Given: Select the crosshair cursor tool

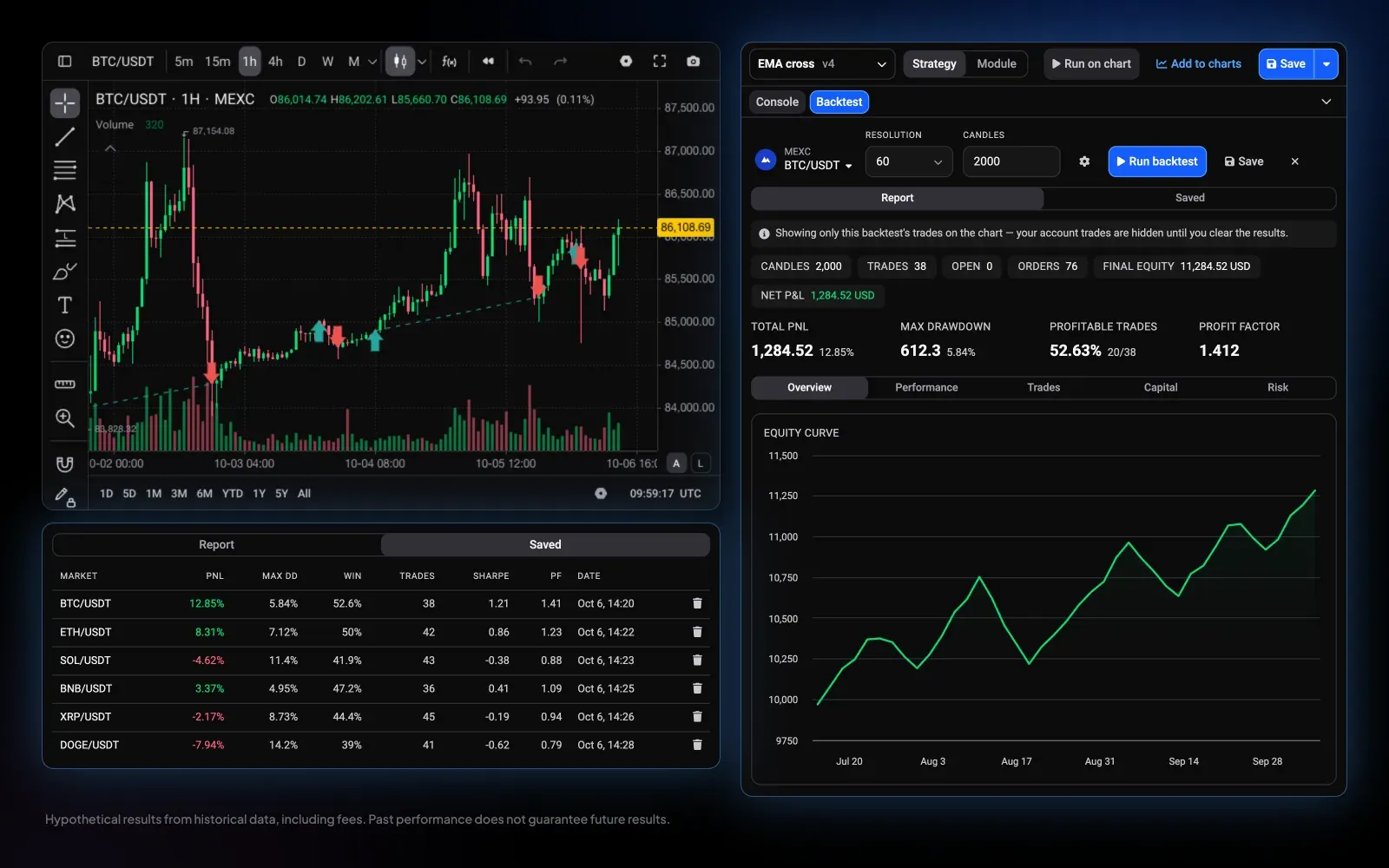Looking at the screenshot, I should click(65, 103).
